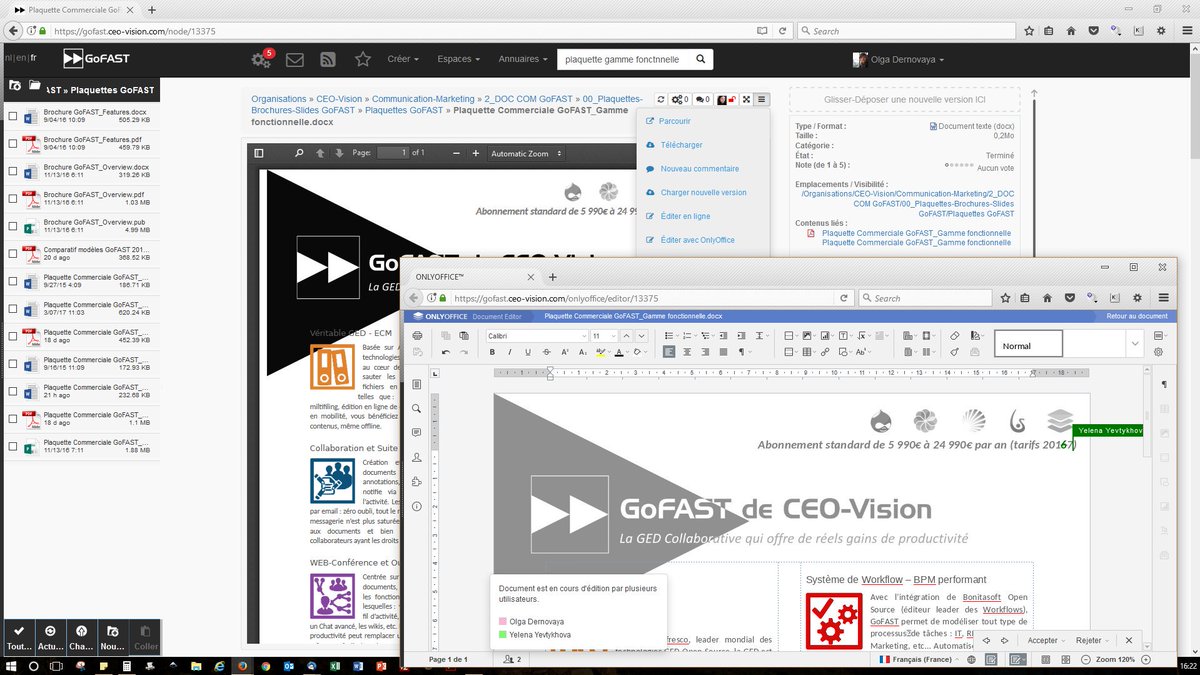The height and width of the screenshot is (675, 1200).
Task: Select Éditer en ligne entry
Action: click(685, 216)
